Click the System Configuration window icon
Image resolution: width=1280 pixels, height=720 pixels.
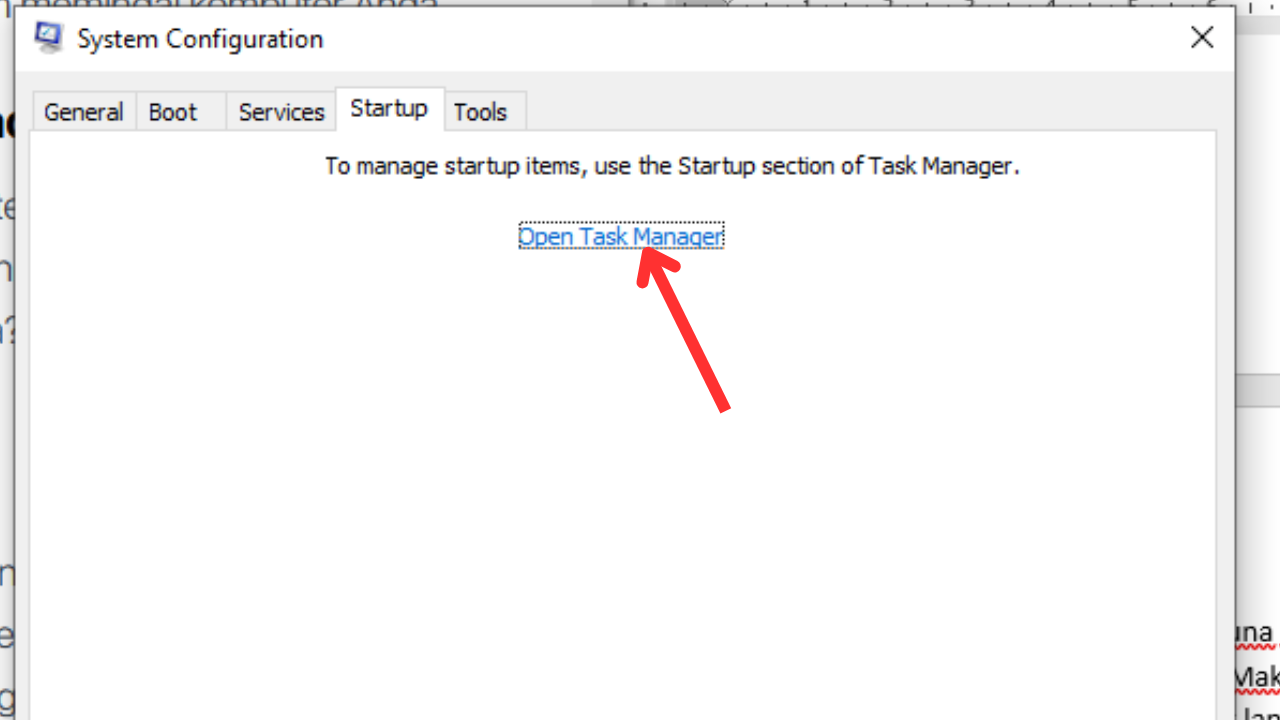(48, 38)
